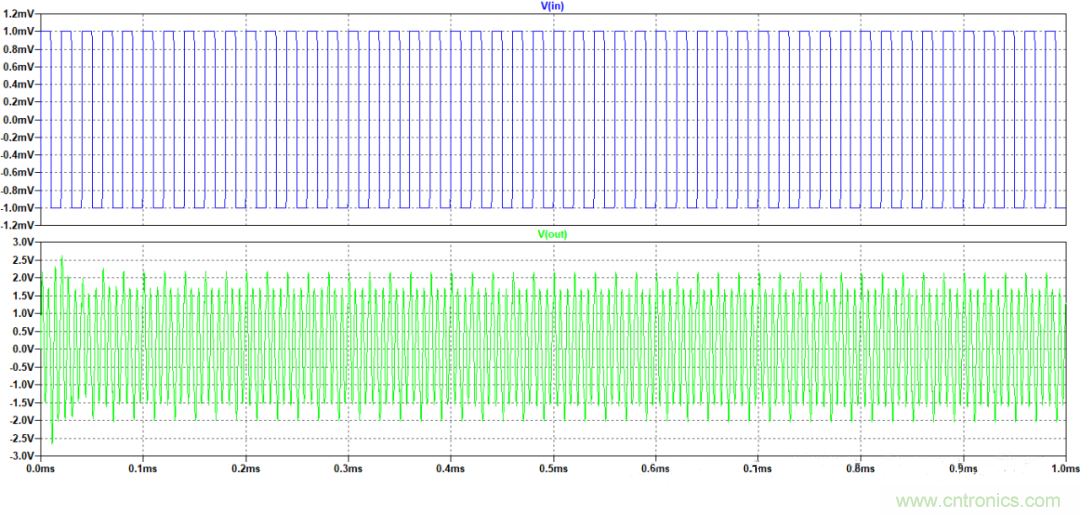Click the largest negative spike of V(out)
The height and width of the screenshot is (516, 1080).
point(52,441)
